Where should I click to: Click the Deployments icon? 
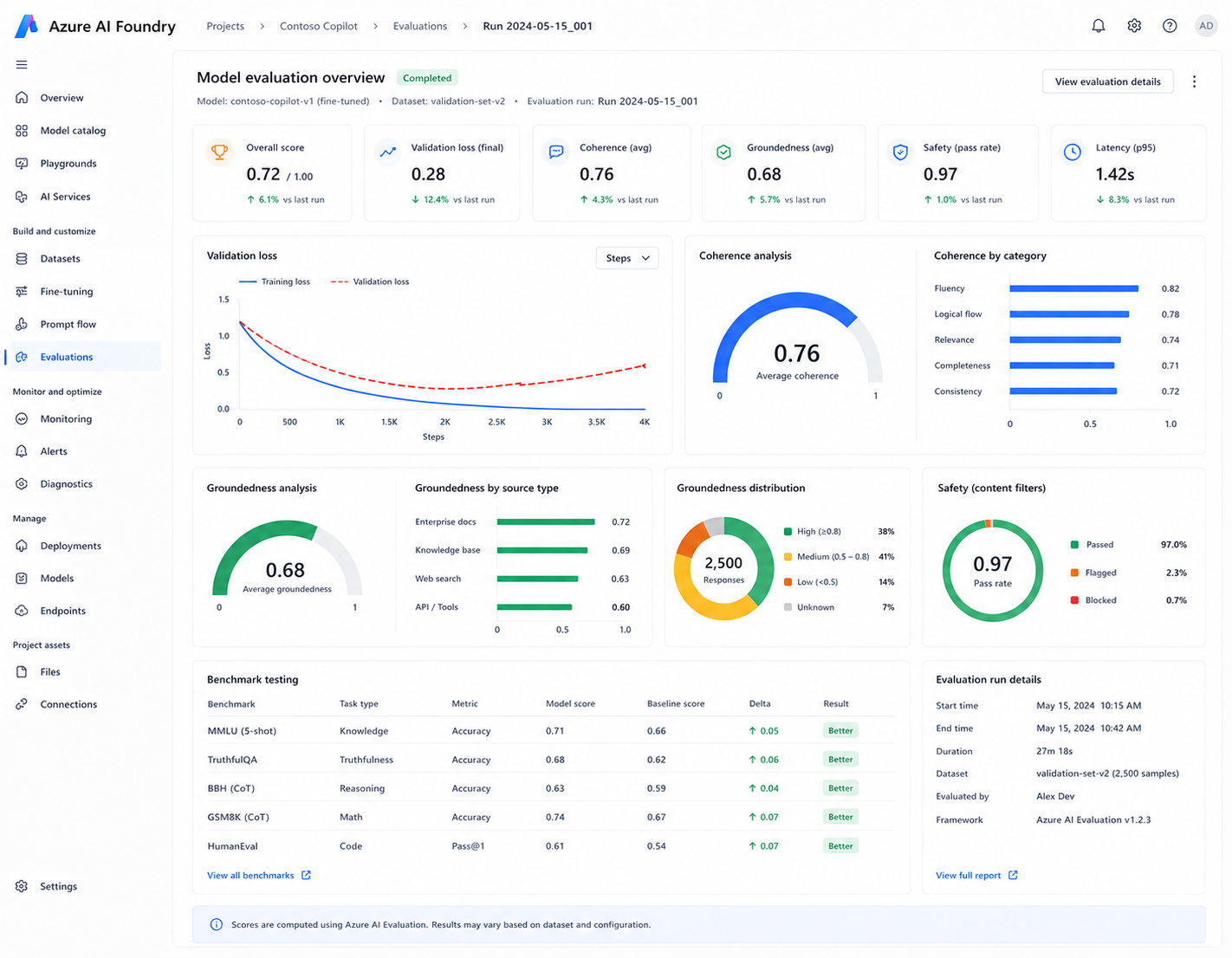(22, 546)
